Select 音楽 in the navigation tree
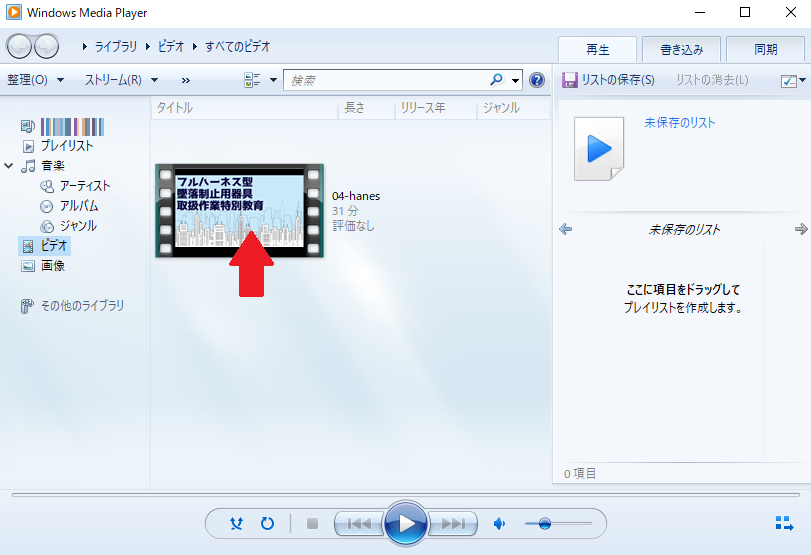This screenshot has height=555, width=811. tap(53, 166)
